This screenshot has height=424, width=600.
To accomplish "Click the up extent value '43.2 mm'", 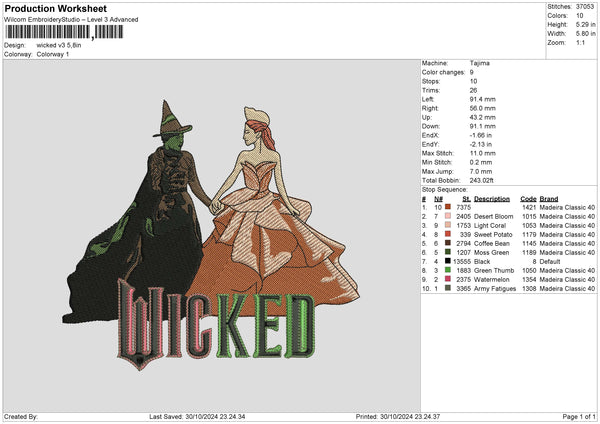I will tap(483, 117).
